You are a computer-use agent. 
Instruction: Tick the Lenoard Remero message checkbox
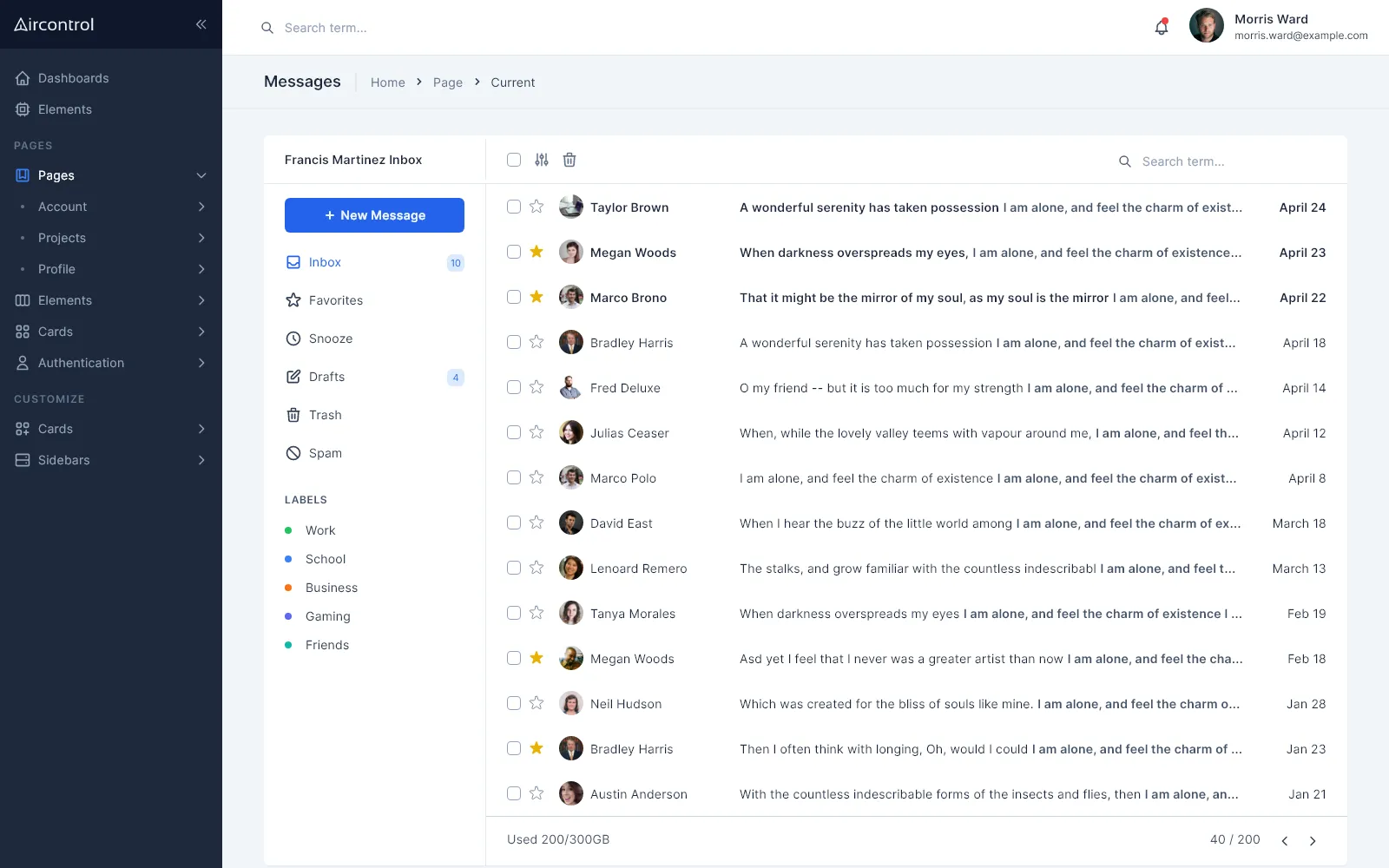[x=514, y=568]
